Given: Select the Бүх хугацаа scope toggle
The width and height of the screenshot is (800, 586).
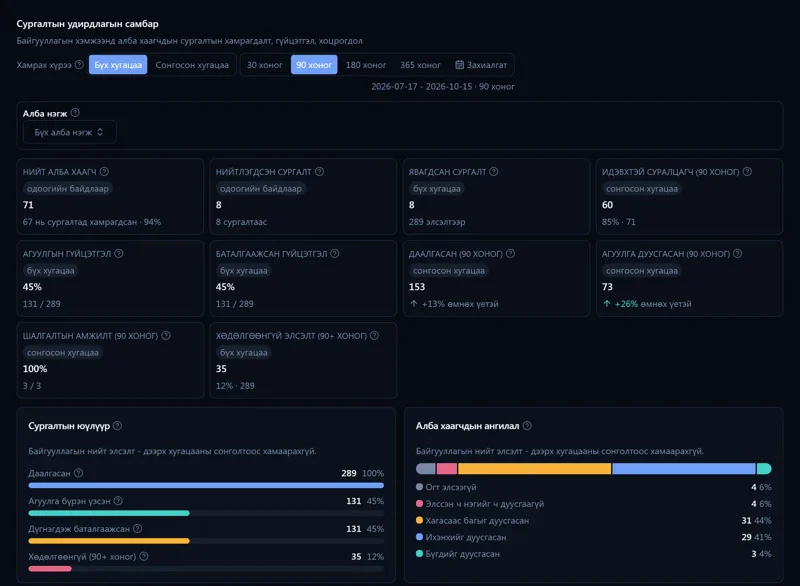Looking at the screenshot, I should [118, 65].
